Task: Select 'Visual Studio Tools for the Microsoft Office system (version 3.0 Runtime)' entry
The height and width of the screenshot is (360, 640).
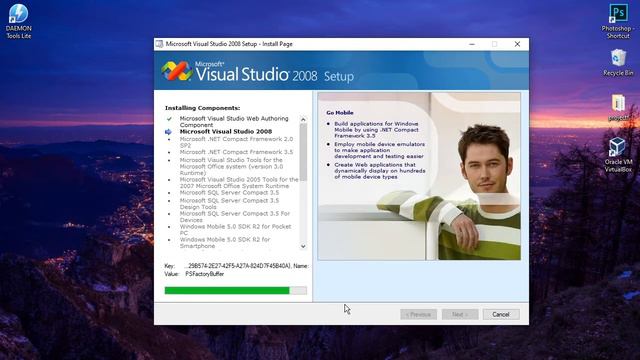Action: pyautogui.click(x=231, y=167)
